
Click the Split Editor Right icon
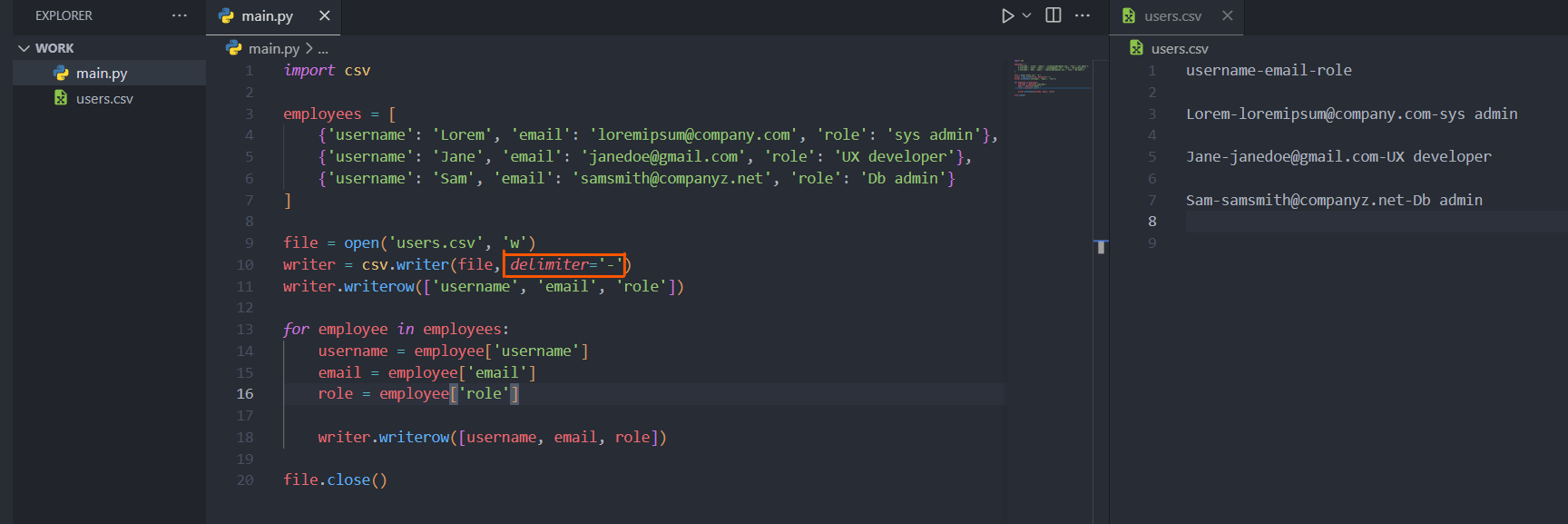click(1053, 15)
